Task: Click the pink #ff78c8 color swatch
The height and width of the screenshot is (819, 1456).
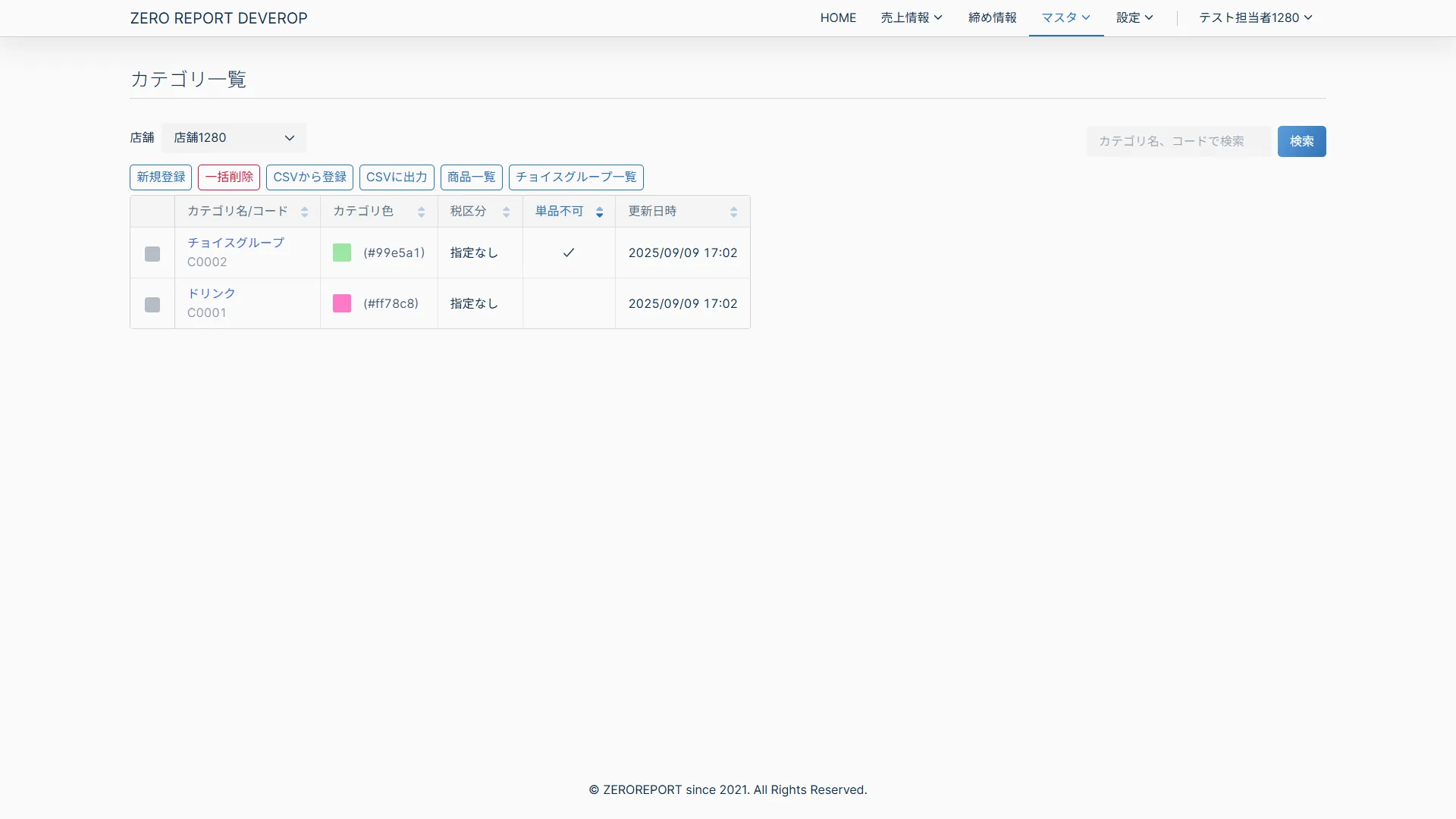Action: tap(342, 303)
